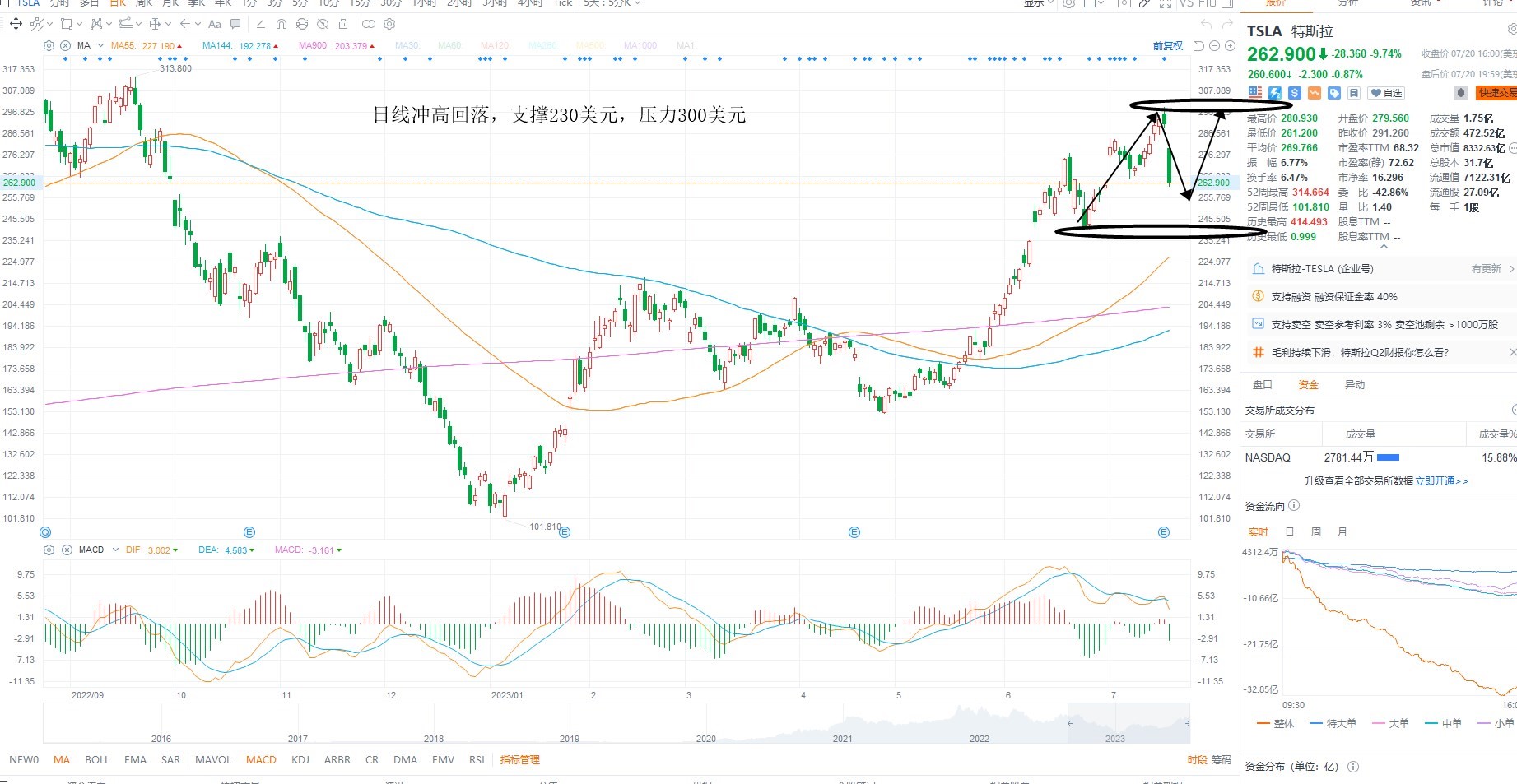
Task: Add a comment bubble annotation
Action: click(x=236, y=24)
